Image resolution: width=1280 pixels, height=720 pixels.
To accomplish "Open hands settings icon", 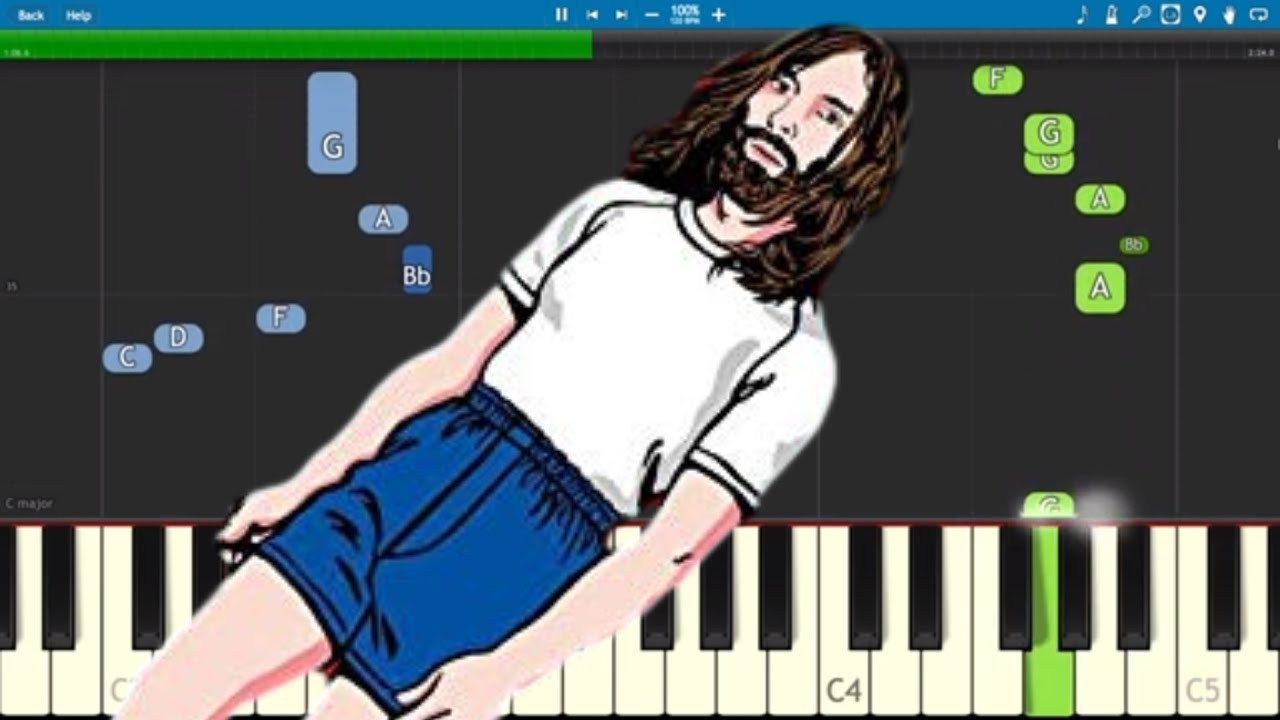I will coord(1229,15).
